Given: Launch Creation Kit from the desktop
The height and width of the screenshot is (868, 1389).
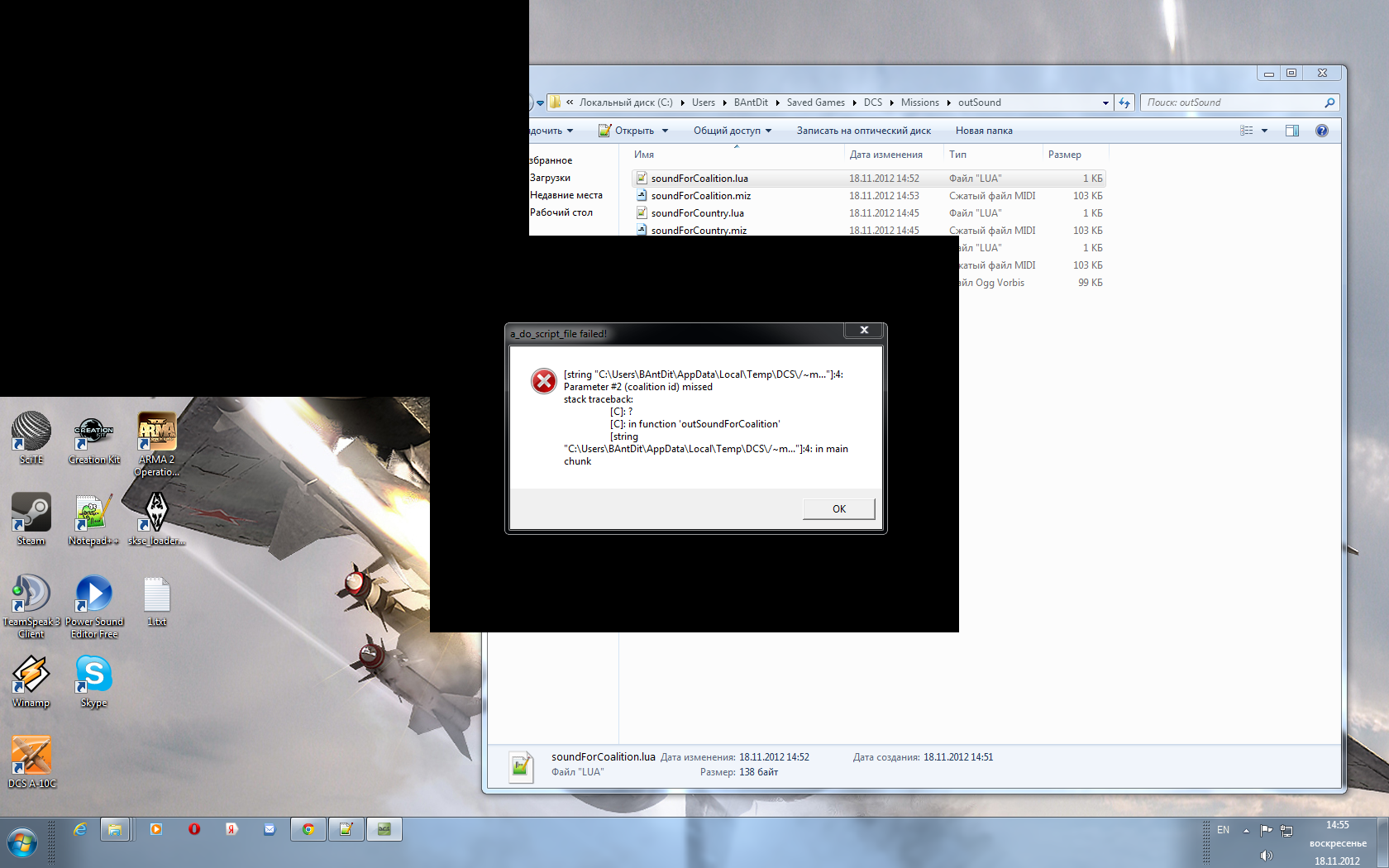Looking at the screenshot, I should [x=94, y=438].
